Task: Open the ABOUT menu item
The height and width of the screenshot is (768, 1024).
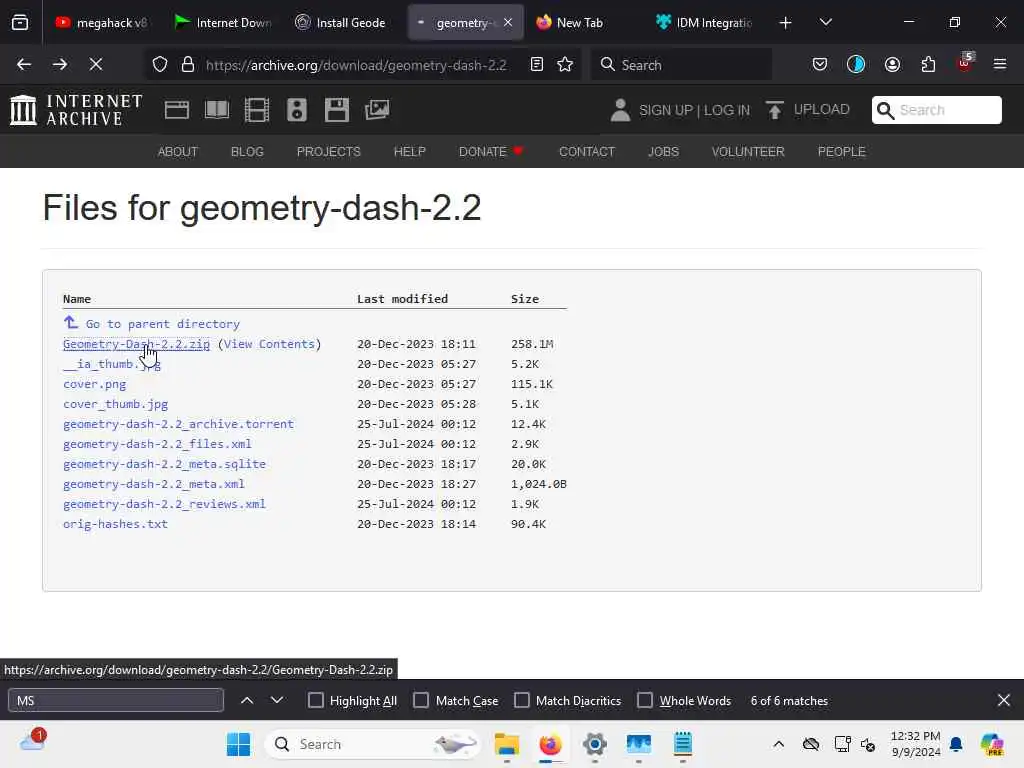Action: tap(178, 152)
